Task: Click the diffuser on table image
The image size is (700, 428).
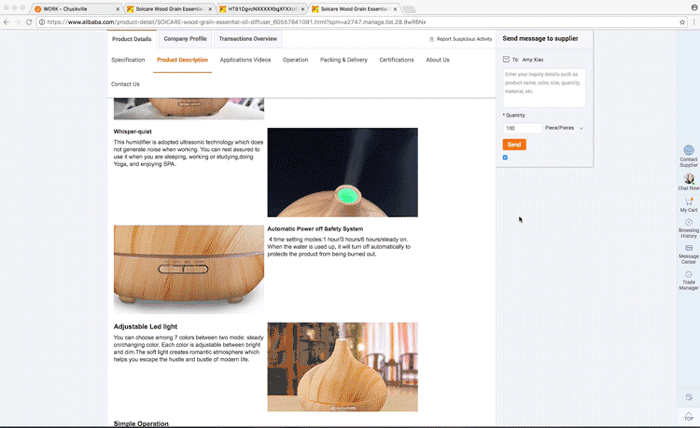Action: tap(342, 367)
